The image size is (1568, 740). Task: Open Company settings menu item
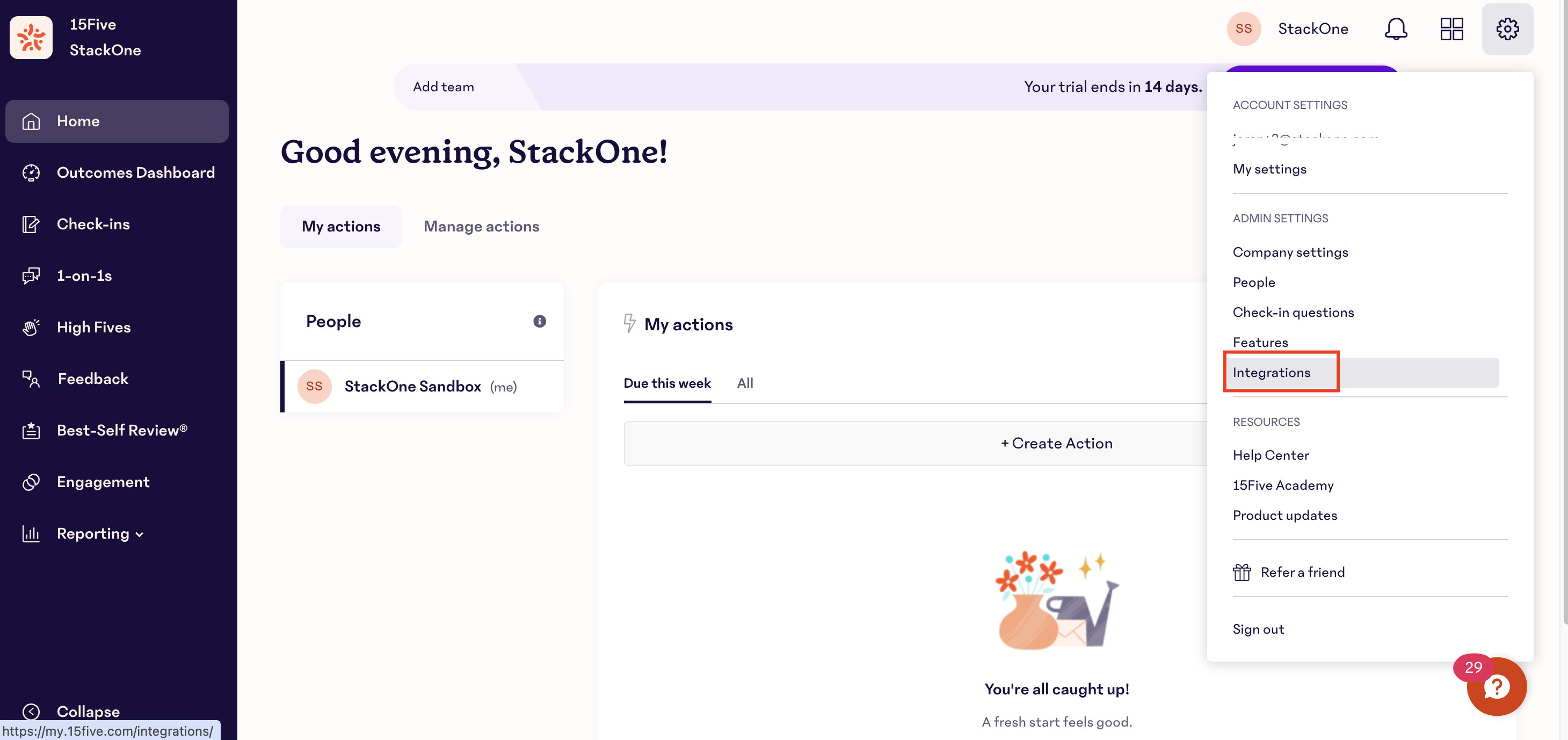(x=1290, y=252)
